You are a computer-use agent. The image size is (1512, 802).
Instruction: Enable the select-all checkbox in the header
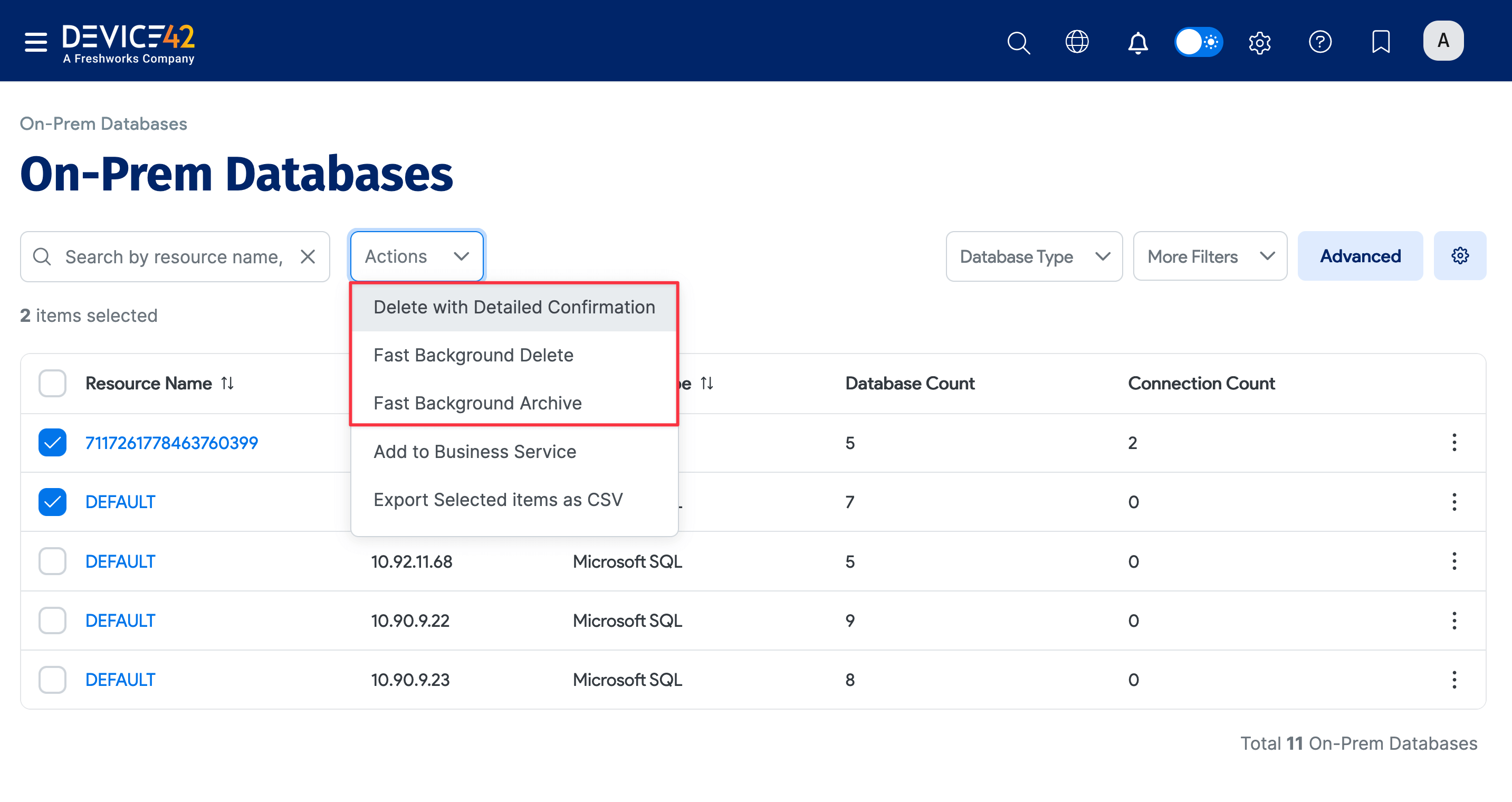(52, 383)
